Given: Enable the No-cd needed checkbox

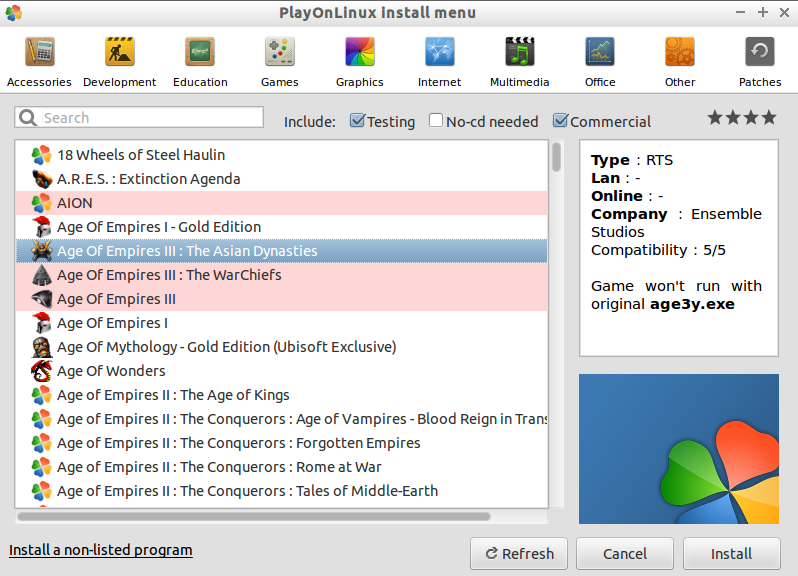Looking at the screenshot, I should click(x=436, y=121).
